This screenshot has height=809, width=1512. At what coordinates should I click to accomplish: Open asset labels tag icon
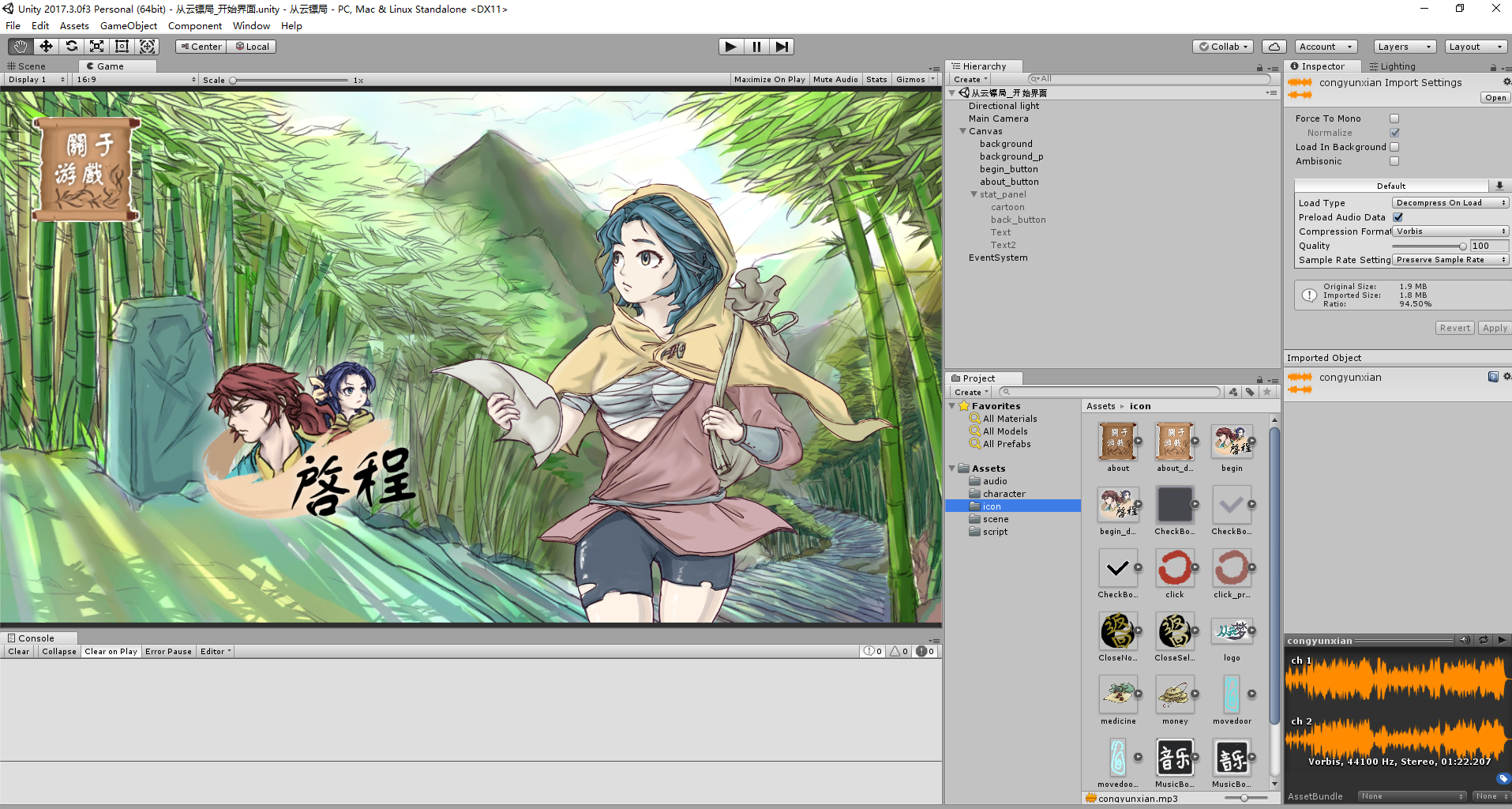(x=1503, y=778)
